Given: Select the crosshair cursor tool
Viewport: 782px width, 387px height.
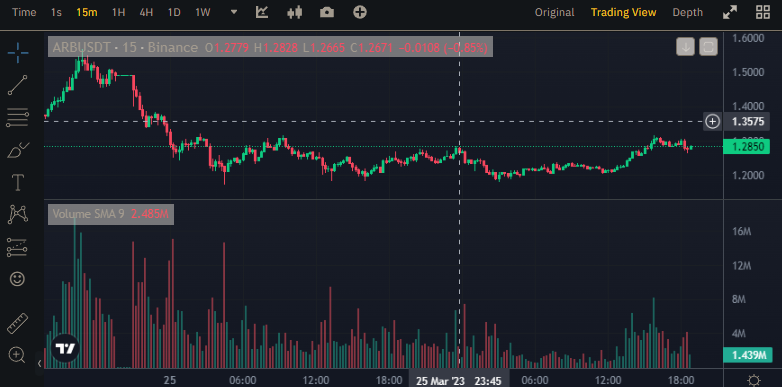Looking at the screenshot, I should [x=18, y=53].
